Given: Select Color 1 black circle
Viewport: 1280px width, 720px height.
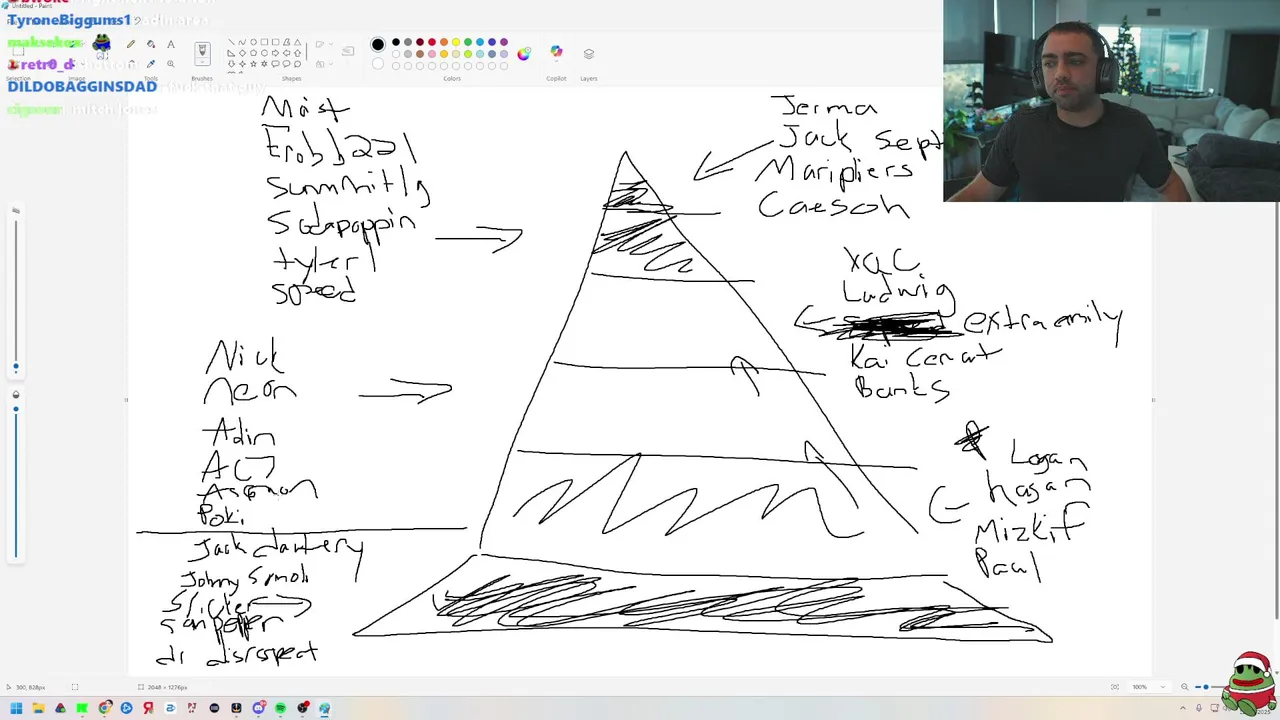Looking at the screenshot, I should (378, 44).
